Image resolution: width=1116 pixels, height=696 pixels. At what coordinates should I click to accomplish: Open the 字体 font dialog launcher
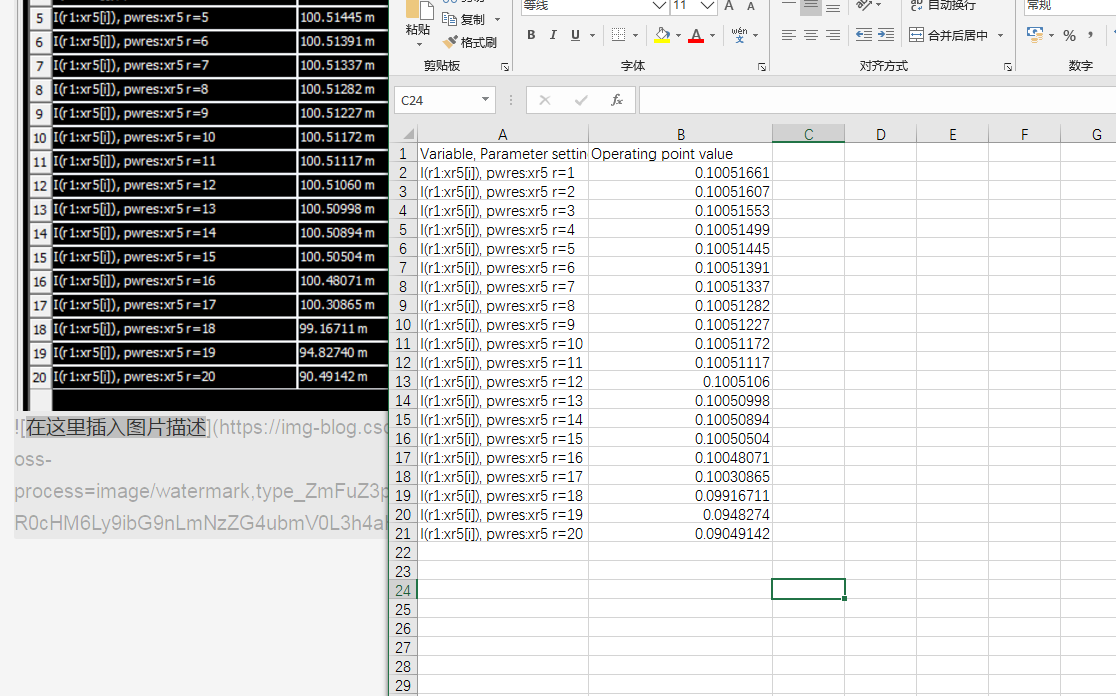761,64
